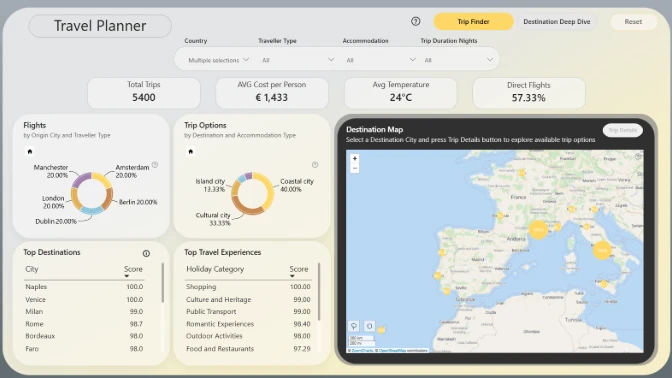The height and width of the screenshot is (378, 672).
Task: Expand the Accommodation dropdown
Action: 381,60
